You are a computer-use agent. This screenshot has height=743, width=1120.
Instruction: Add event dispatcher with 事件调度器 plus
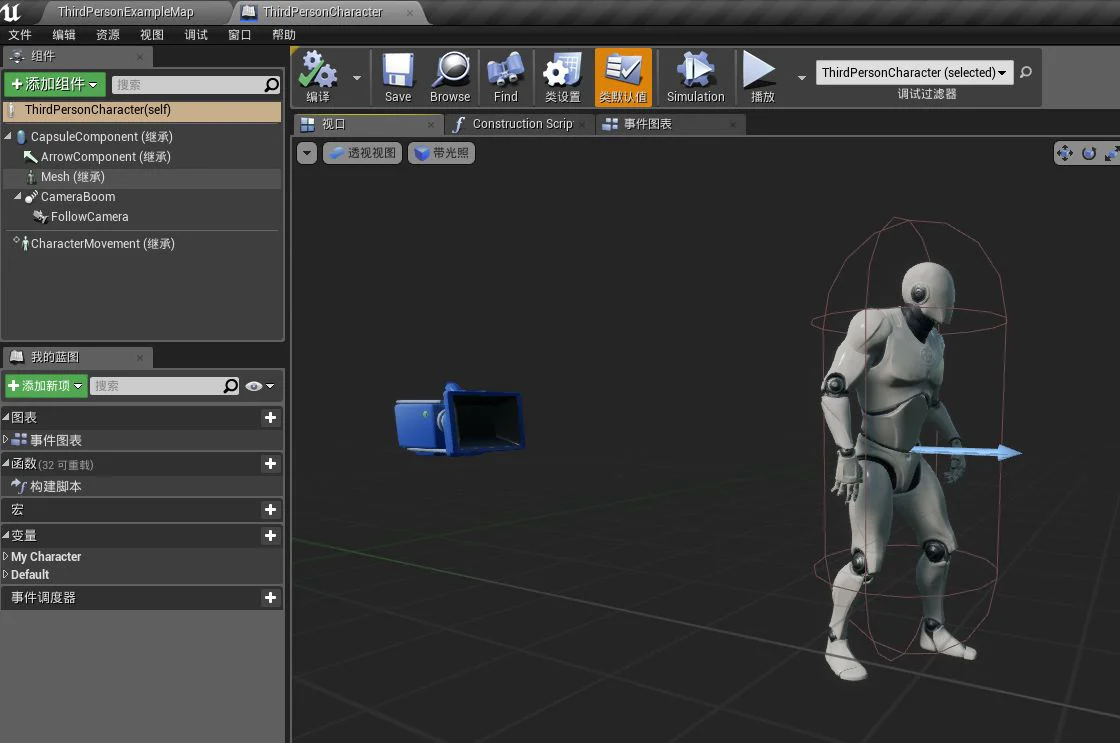[270, 598]
